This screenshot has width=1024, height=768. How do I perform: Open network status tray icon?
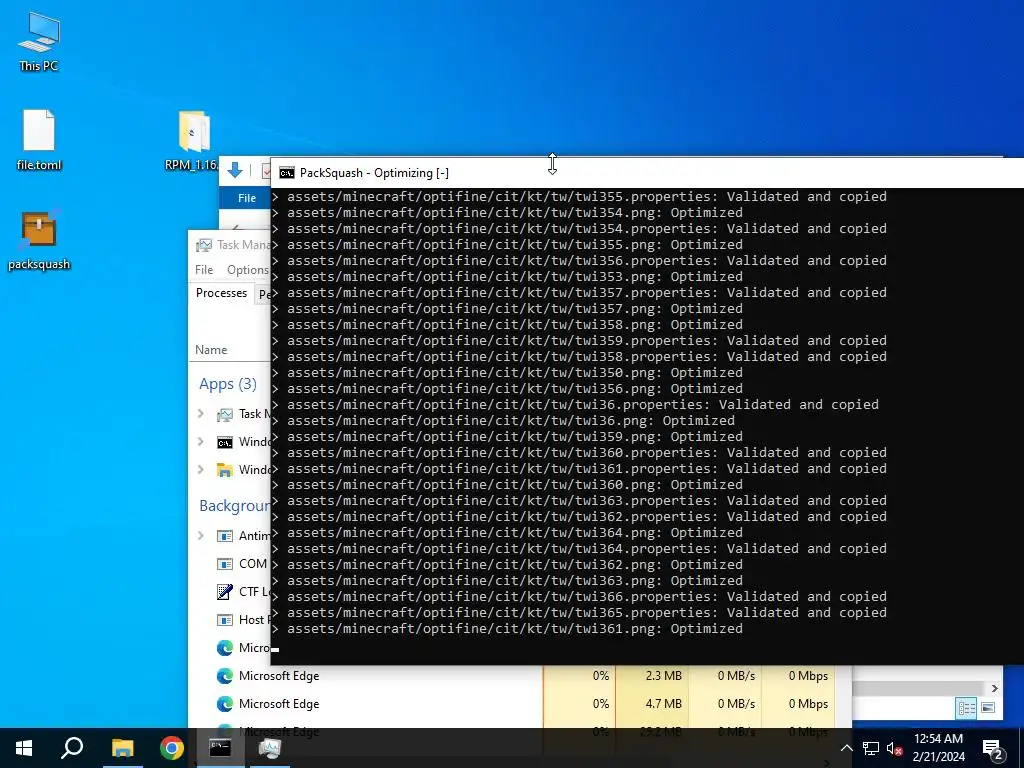871,748
